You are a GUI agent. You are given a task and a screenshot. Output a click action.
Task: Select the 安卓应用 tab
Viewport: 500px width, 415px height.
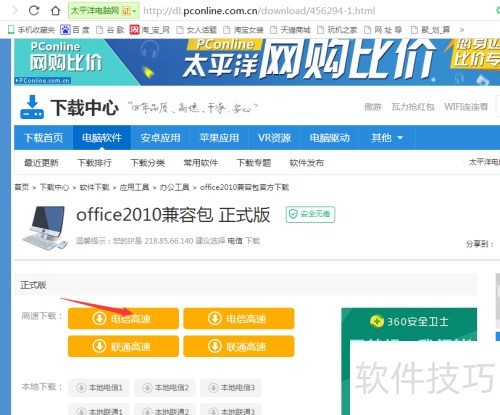160,138
